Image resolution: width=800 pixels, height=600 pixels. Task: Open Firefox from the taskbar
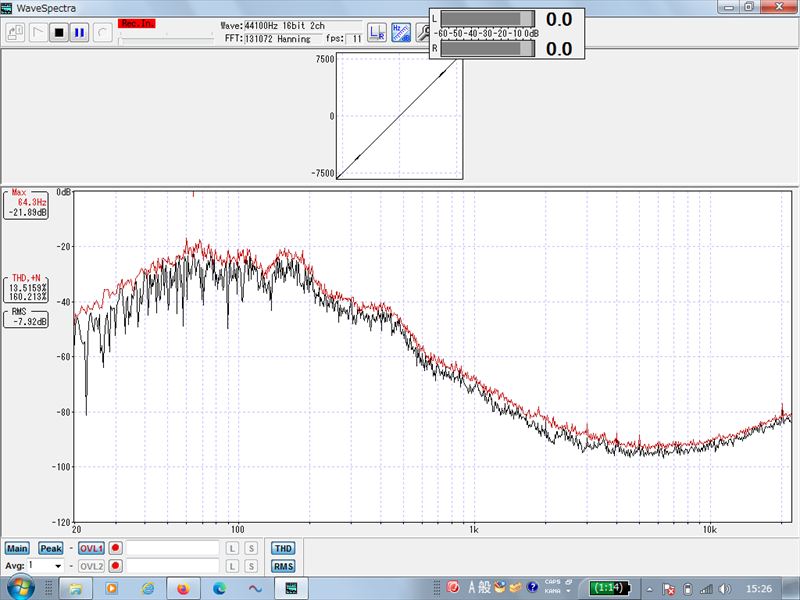click(183, 587)
